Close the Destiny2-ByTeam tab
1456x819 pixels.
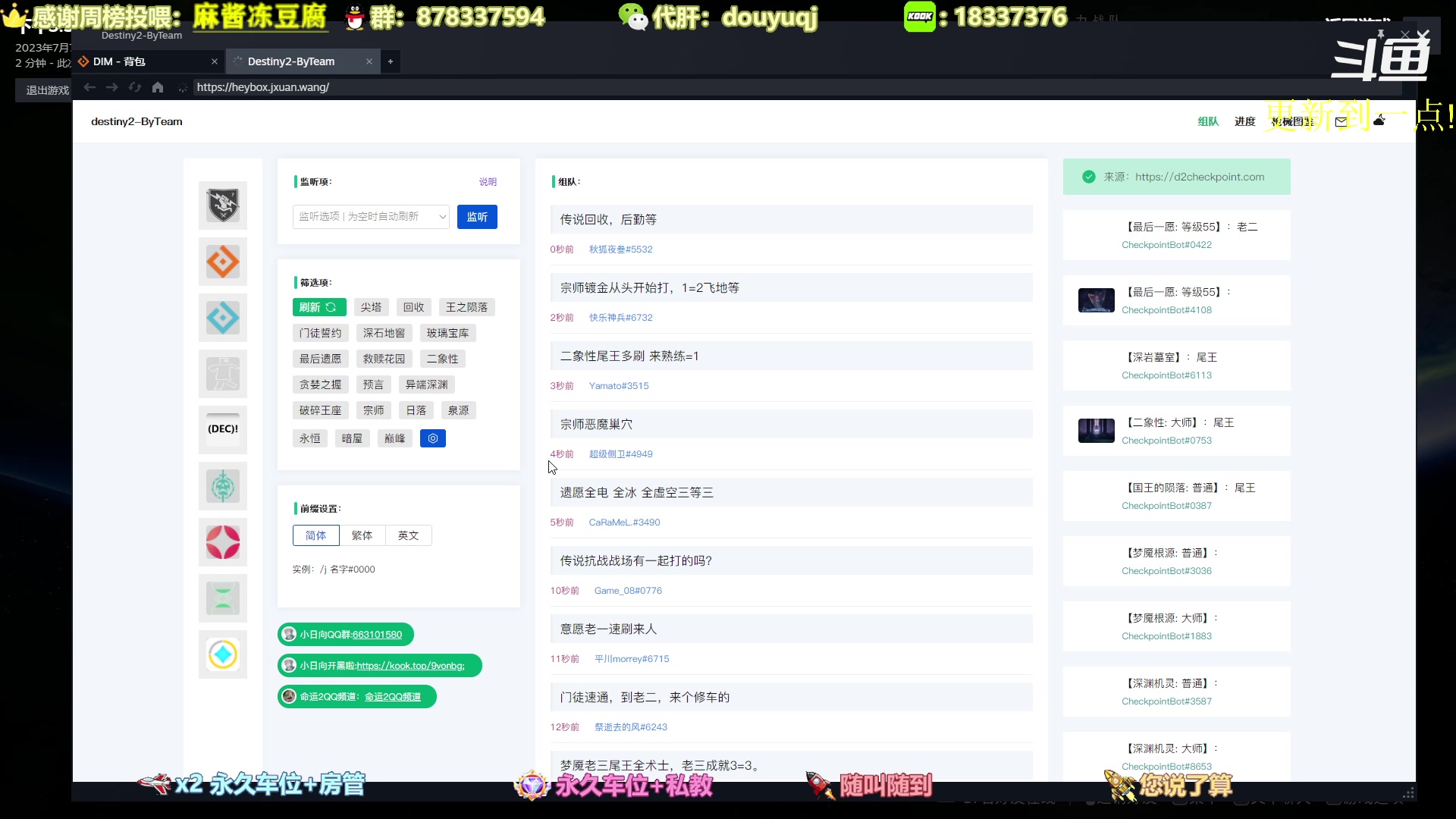[369, 61]
